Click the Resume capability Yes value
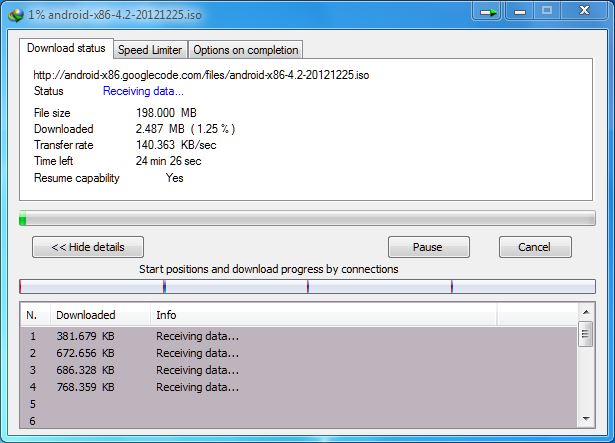The image size is (615, 443). point(175,178)
